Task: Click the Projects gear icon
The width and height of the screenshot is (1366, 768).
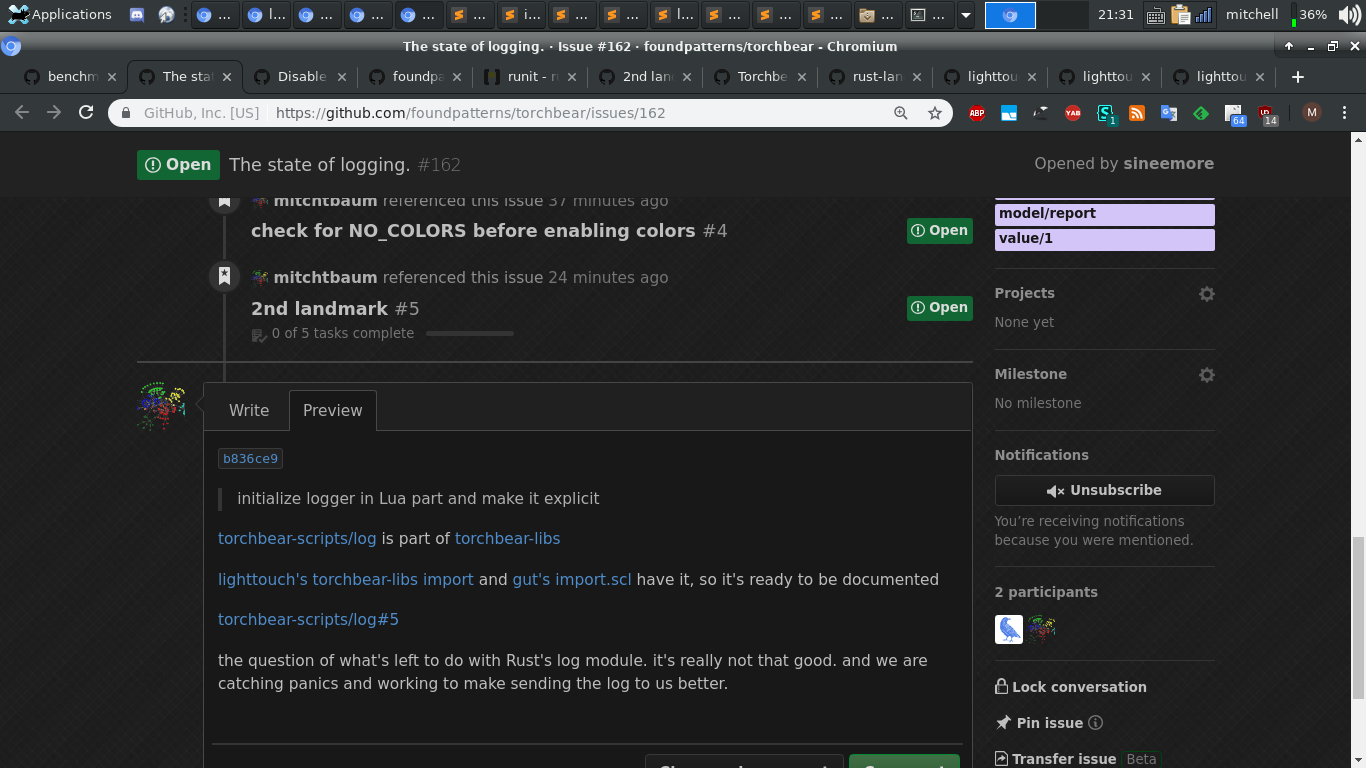Action: [1207, 294]
